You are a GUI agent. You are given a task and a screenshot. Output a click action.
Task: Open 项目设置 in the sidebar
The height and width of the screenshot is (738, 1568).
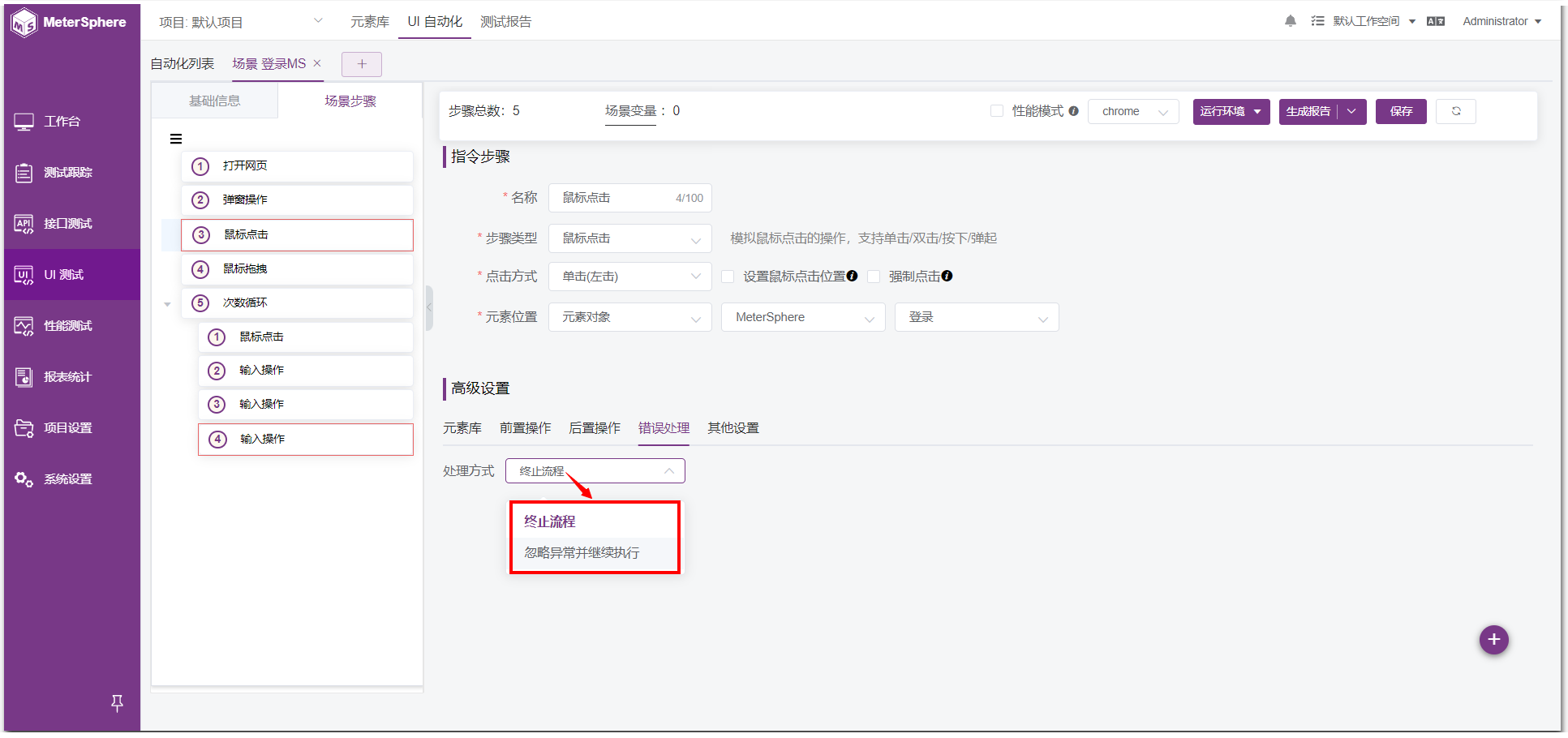point(71,428)
